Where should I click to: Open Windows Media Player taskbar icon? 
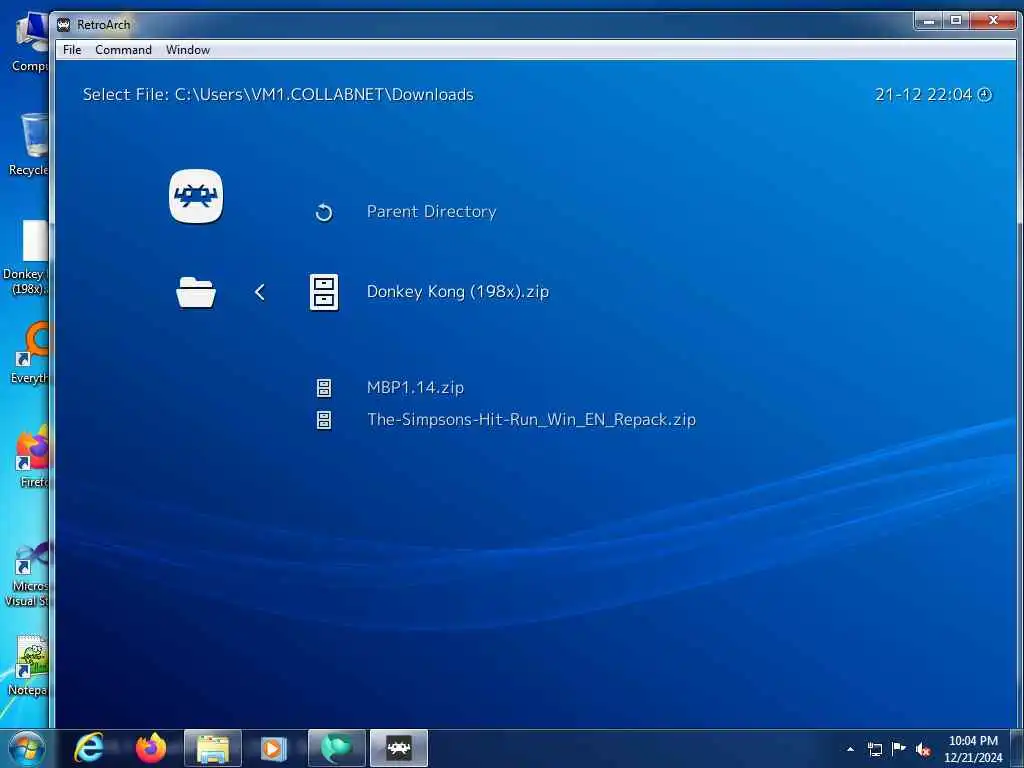click(274, 748)
